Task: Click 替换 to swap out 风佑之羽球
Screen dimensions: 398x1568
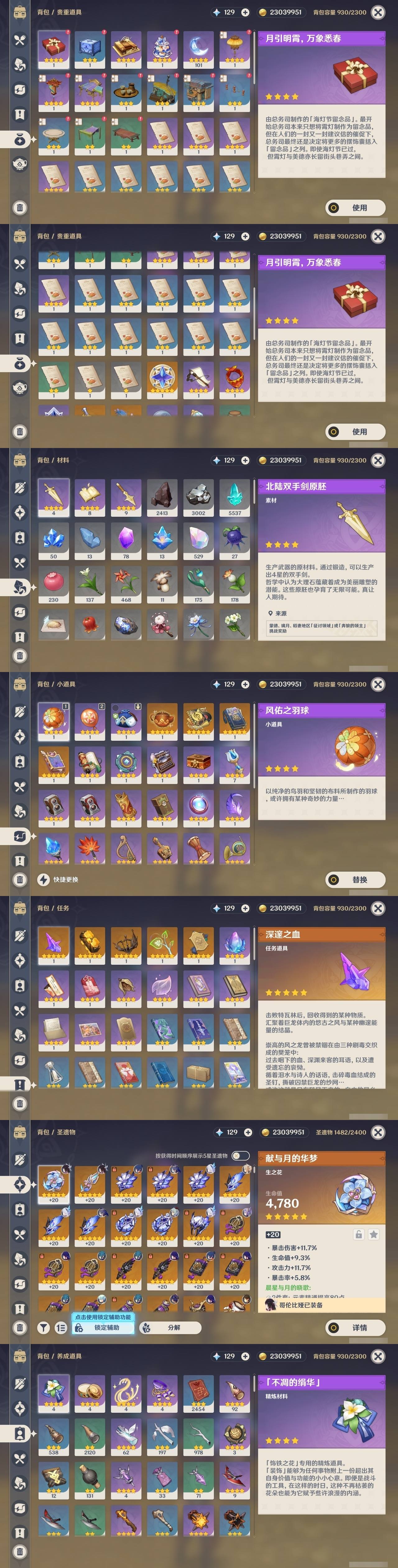Action: click(355, 880)
